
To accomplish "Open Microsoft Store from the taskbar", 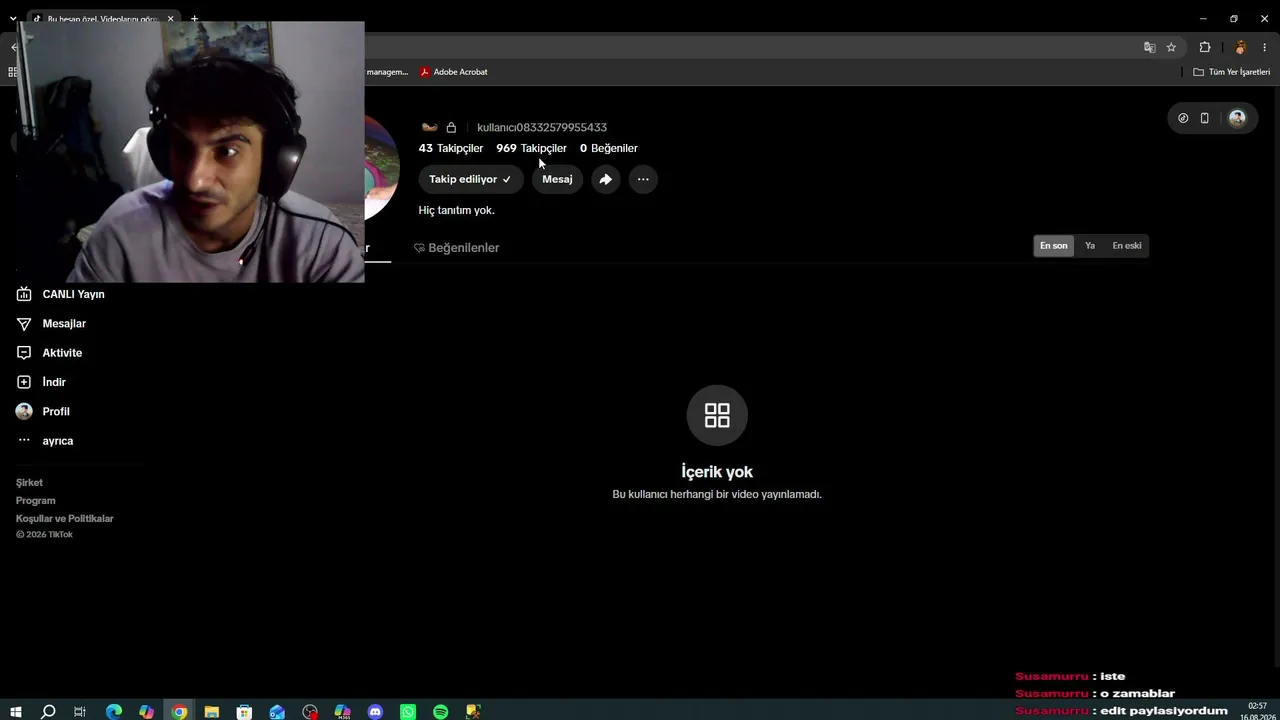I will tap(245, 712).
